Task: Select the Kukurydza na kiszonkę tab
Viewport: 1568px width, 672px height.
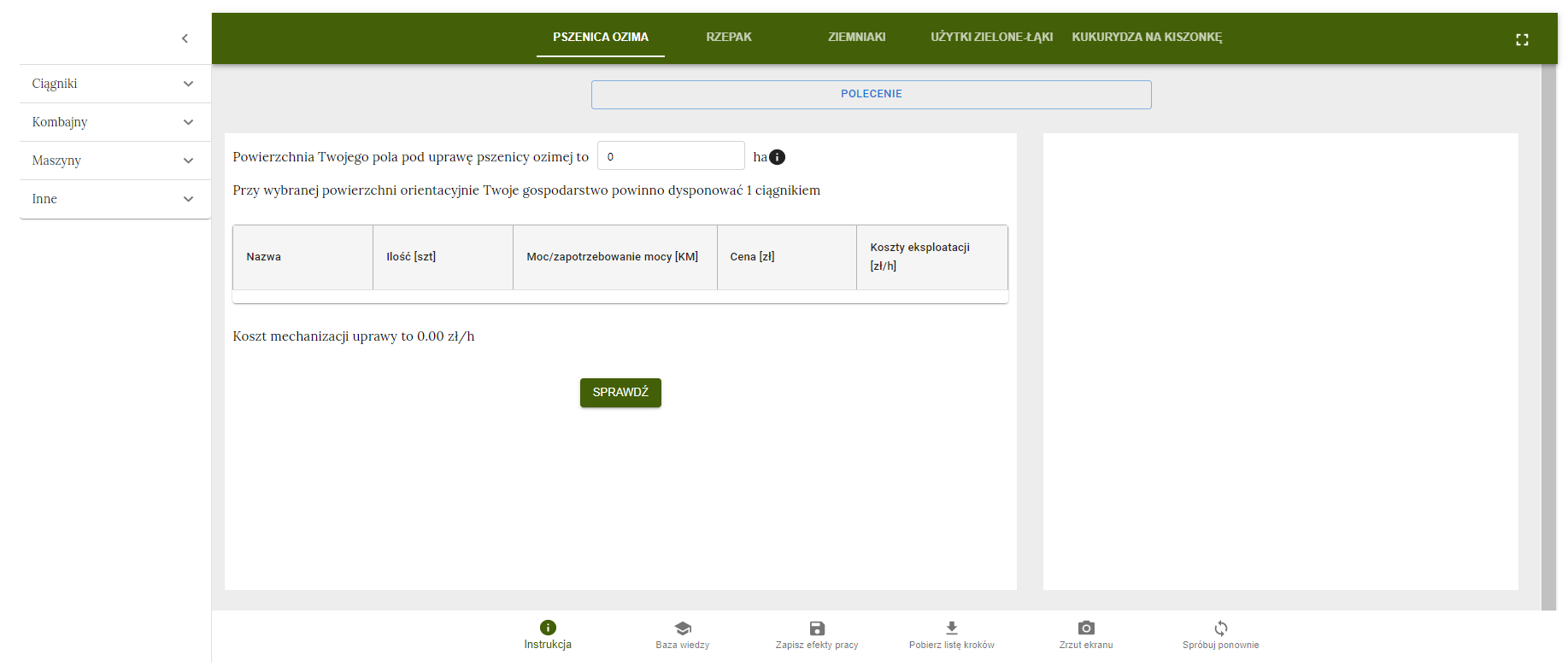Action: tap(1147, 37)
